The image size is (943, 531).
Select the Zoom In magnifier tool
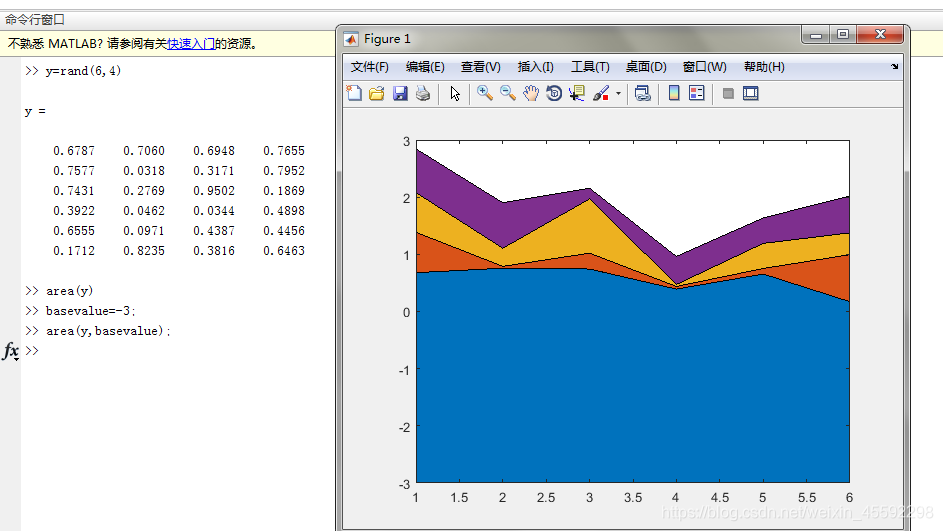(x=485, y=93)
